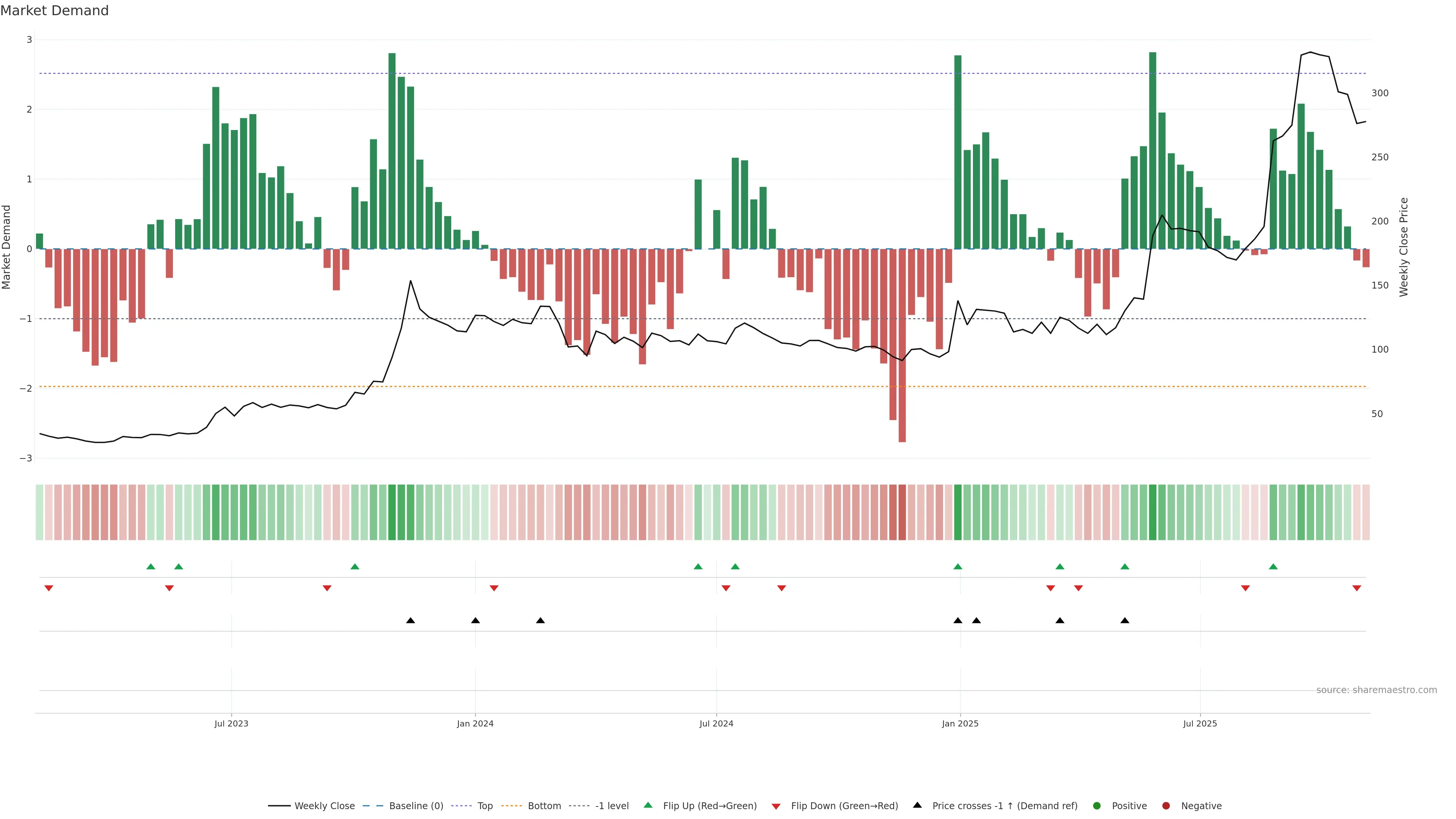
Task: Click the last green flip-up marker
Action: pyautogui.click(x=1273, y=567)
